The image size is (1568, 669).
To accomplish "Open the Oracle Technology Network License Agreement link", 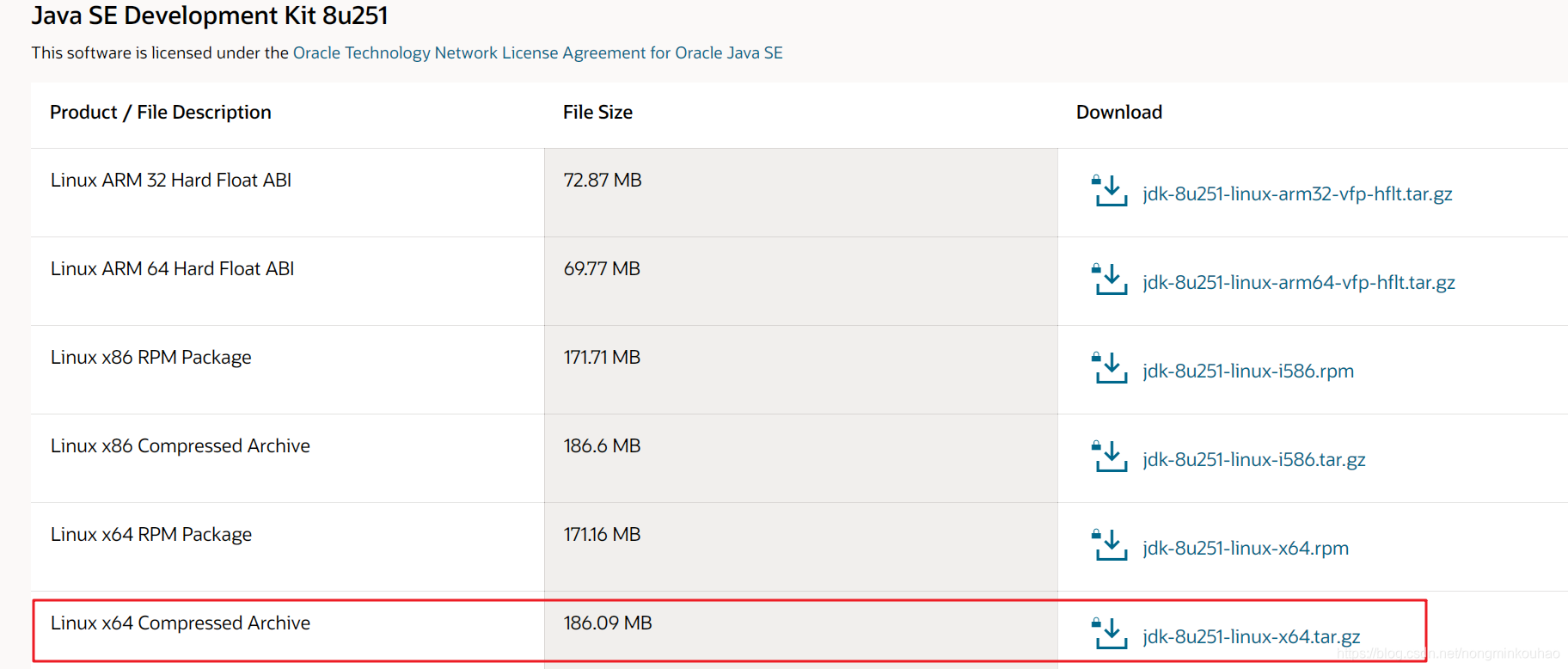I will pyautogui.click(x=537, y=52).
